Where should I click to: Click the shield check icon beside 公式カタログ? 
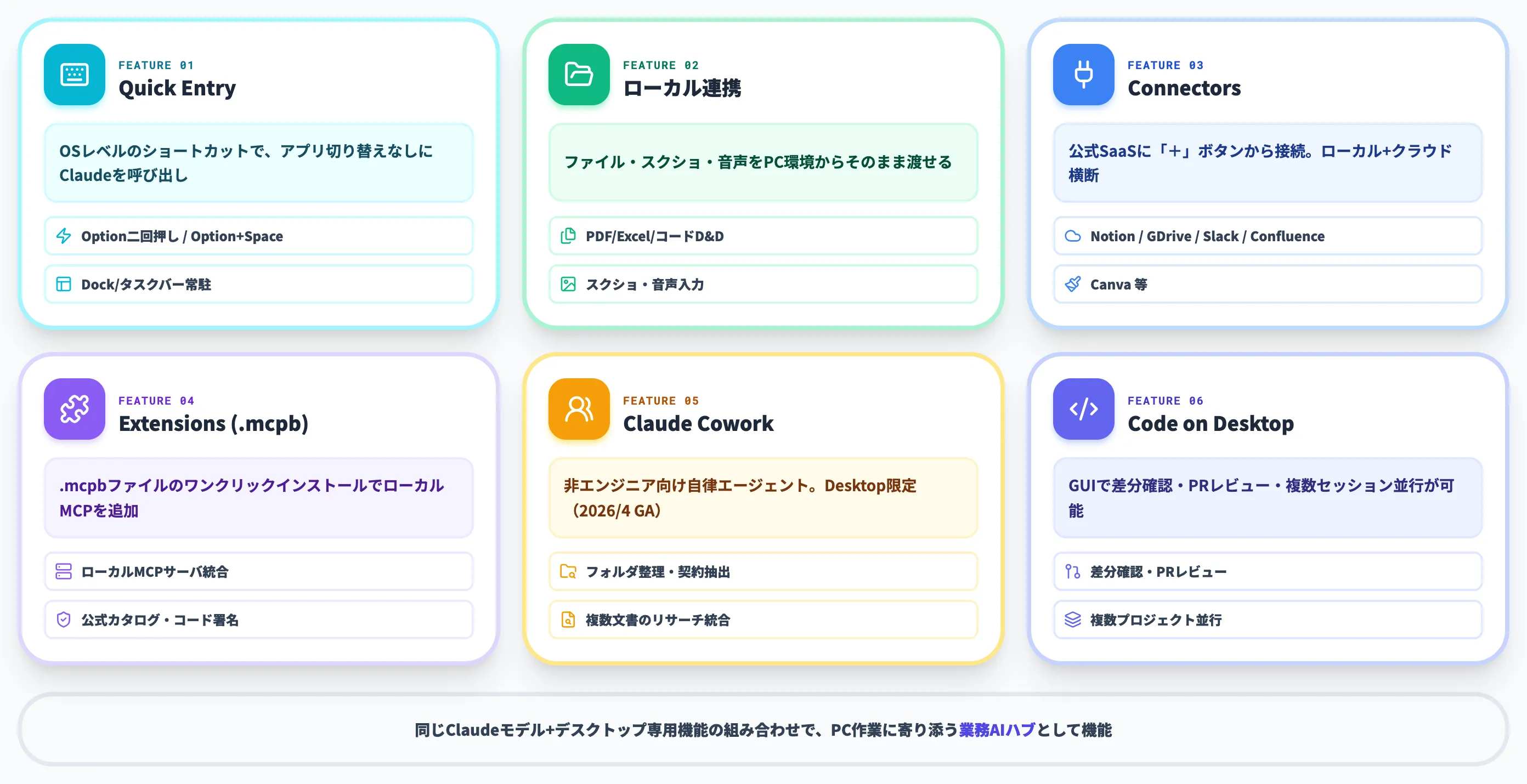(64, 620)
